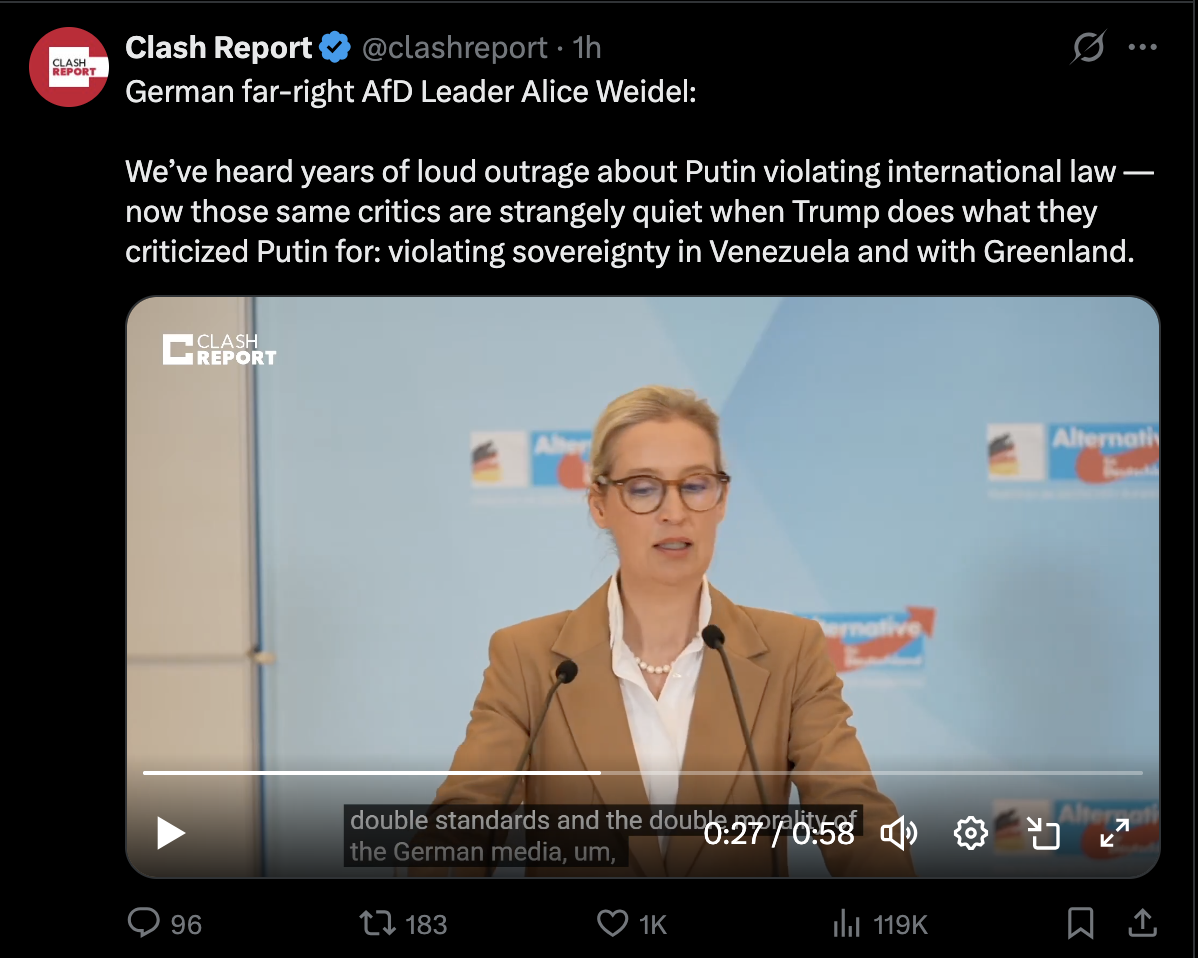
Task: Open the @clashreport handle link
Action: click(454, 48)
